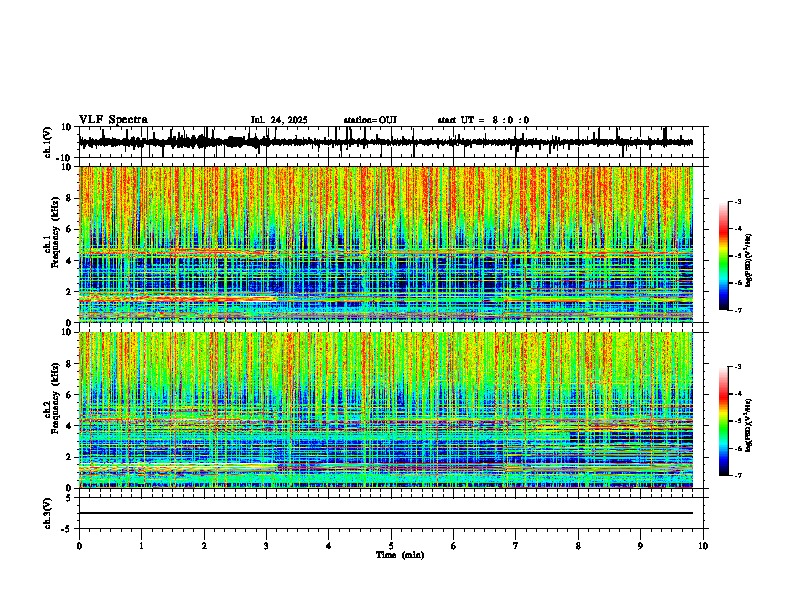Click time axis tick label '2'
The image size is (792, 612).
pos(204,546)
